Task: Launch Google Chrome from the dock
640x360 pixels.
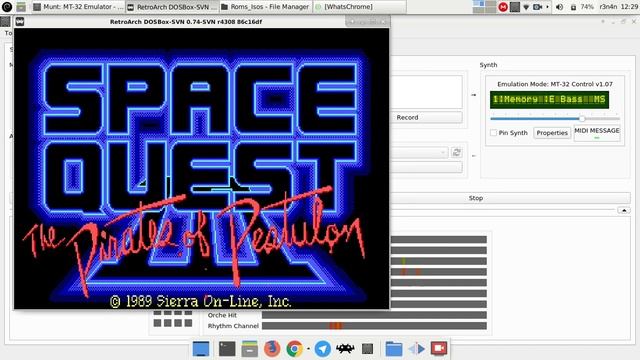Action: (294, 349)
